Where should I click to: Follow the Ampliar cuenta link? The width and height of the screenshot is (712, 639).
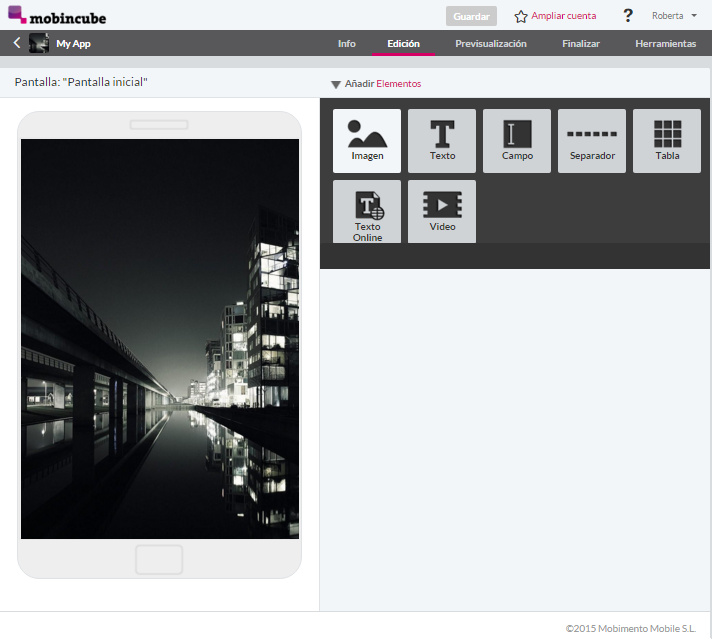(564, 16)
